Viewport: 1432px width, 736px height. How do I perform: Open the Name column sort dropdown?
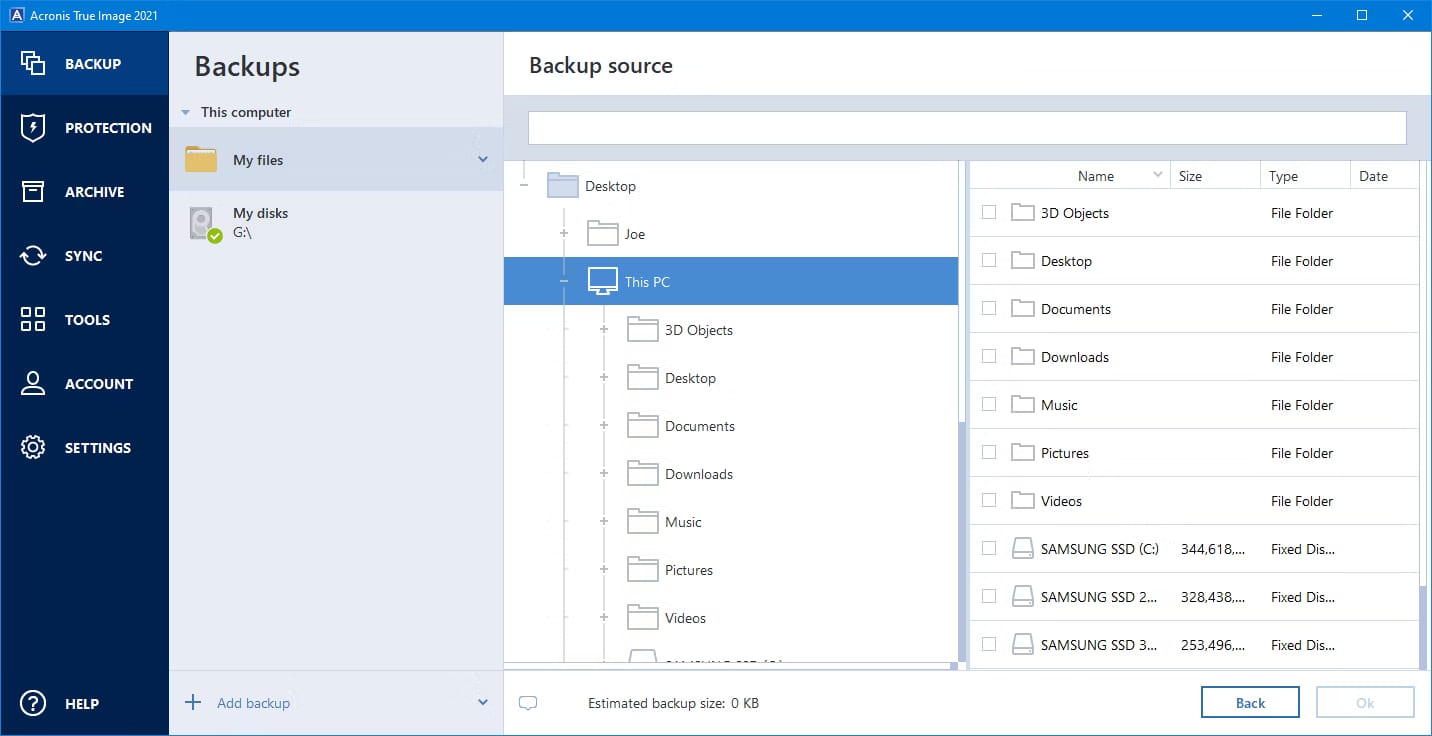(1157, 173)
